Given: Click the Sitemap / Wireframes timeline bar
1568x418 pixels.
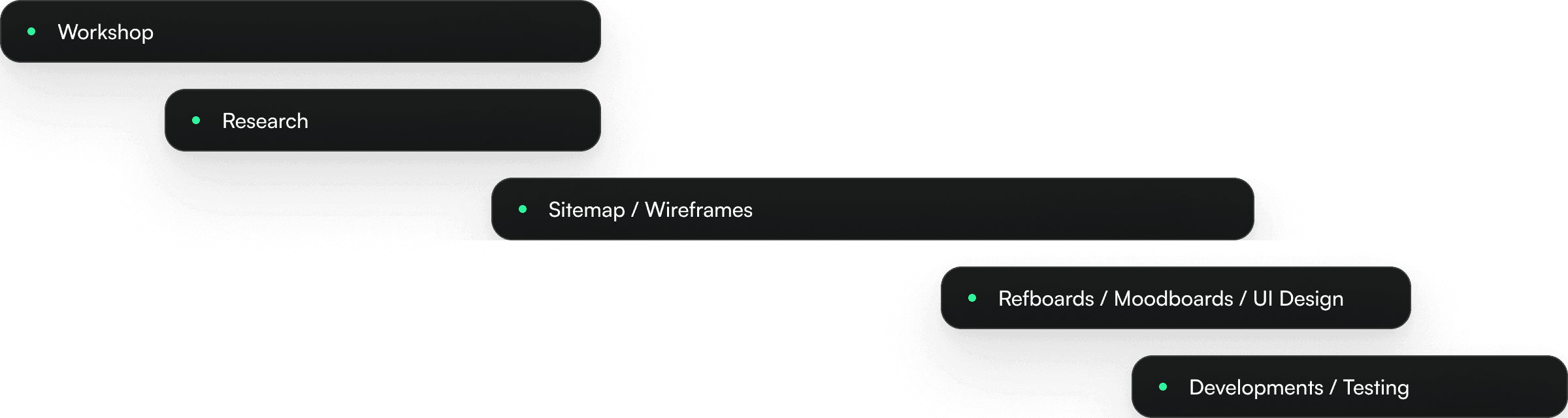Looking at the screenshot, I should (873, 209).
